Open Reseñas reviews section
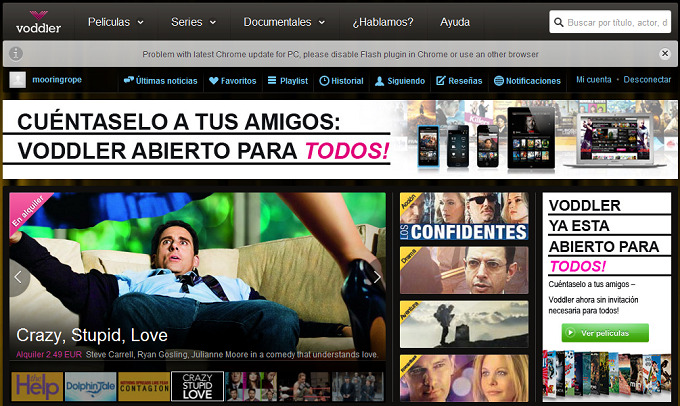This screenshot has width=680, height=406. point(459,81)
